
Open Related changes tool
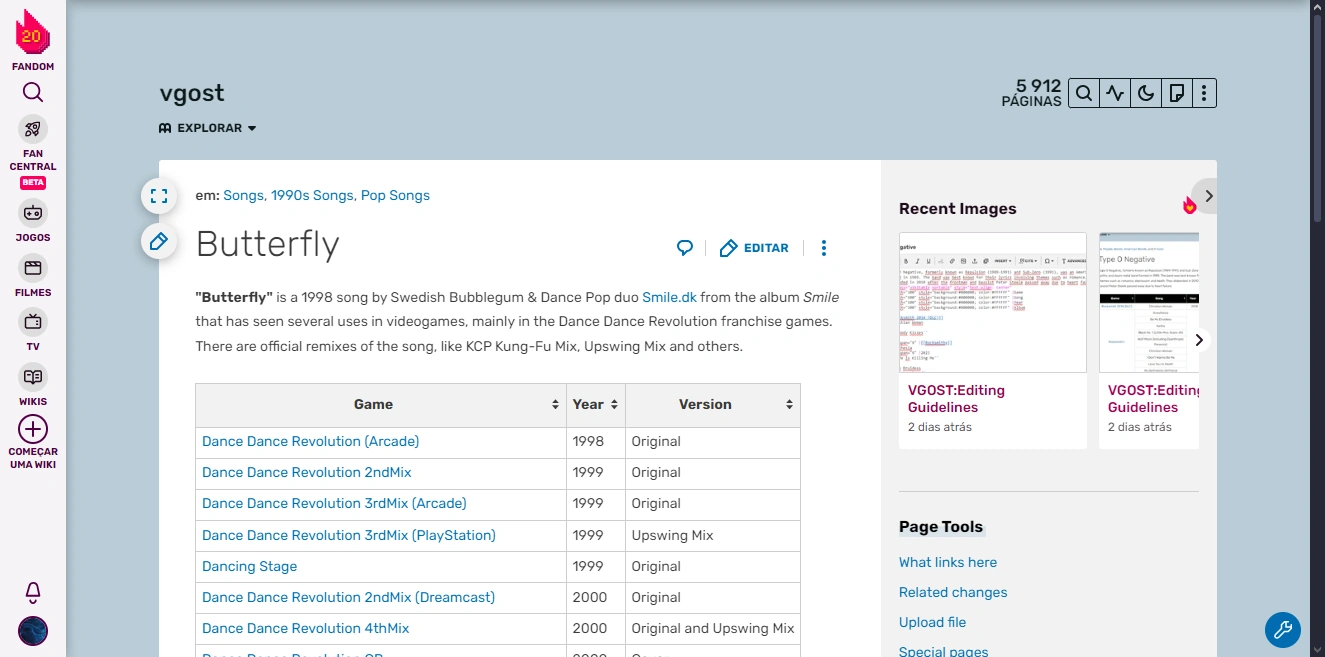(953, 592)
